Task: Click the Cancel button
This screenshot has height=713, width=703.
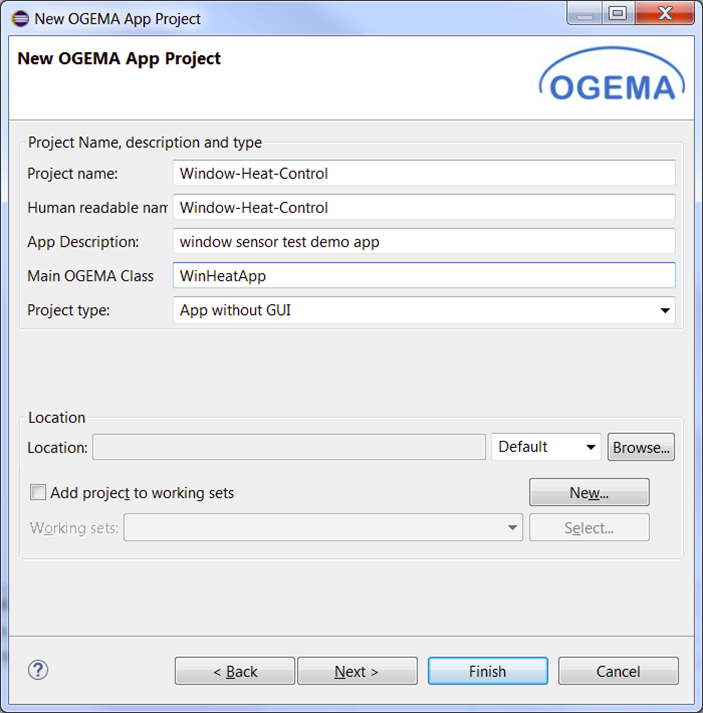Action: (x=618, y=671)
